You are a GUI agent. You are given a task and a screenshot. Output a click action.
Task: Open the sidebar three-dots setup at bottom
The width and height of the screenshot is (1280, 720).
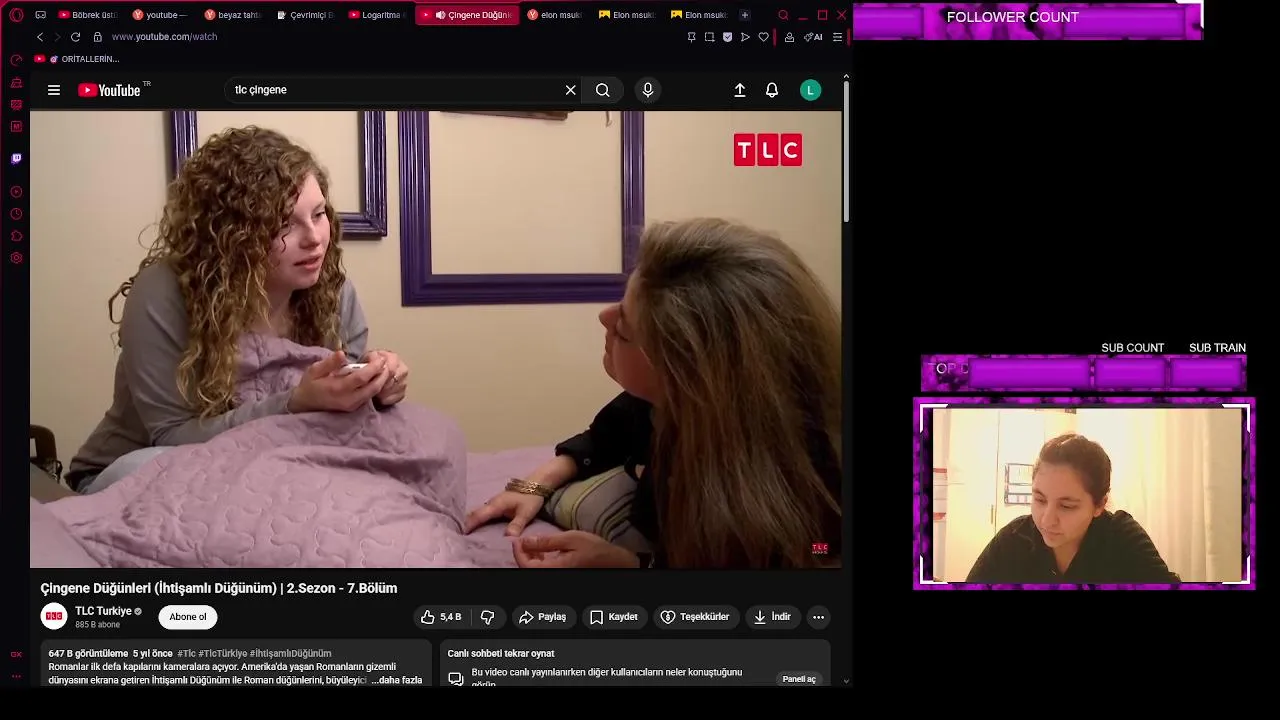pyautogui.click(x=16, y=676)
